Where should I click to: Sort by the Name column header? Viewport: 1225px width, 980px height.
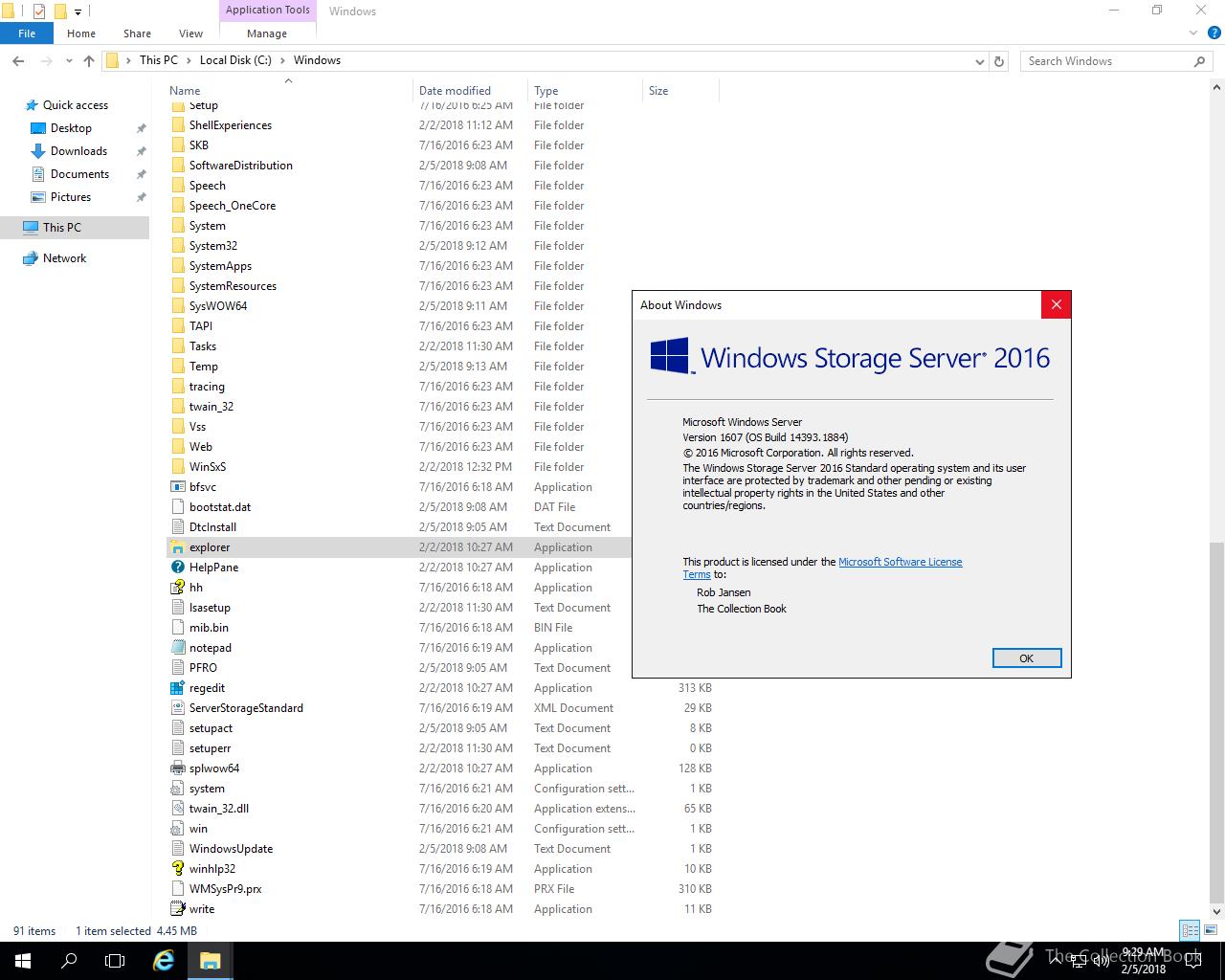[x=287, y=91]
